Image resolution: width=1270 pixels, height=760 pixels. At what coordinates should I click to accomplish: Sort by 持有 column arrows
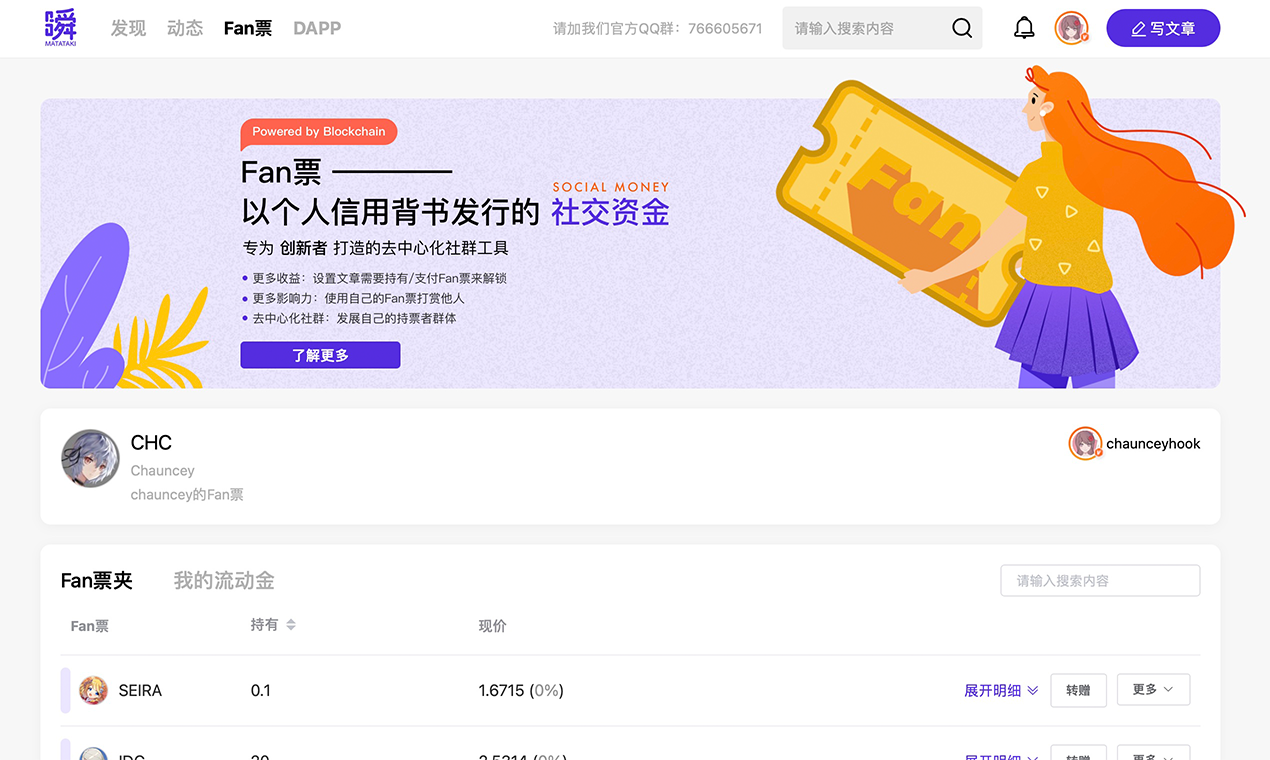pos(291,625)
